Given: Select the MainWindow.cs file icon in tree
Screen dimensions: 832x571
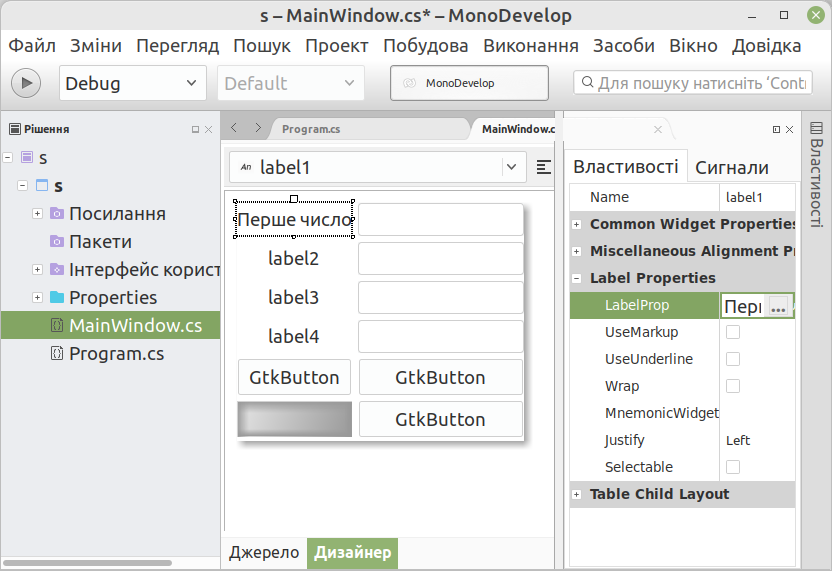Looking at the screenshot, I should [57, 325].
